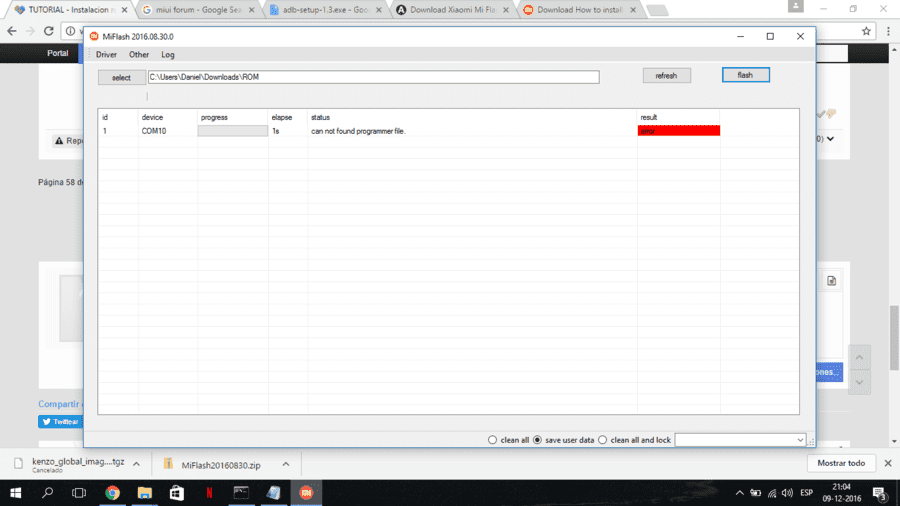Click the select button for ROM folder
The width and height of the screenshot is (900, 506).
click(x=121, y=77)
